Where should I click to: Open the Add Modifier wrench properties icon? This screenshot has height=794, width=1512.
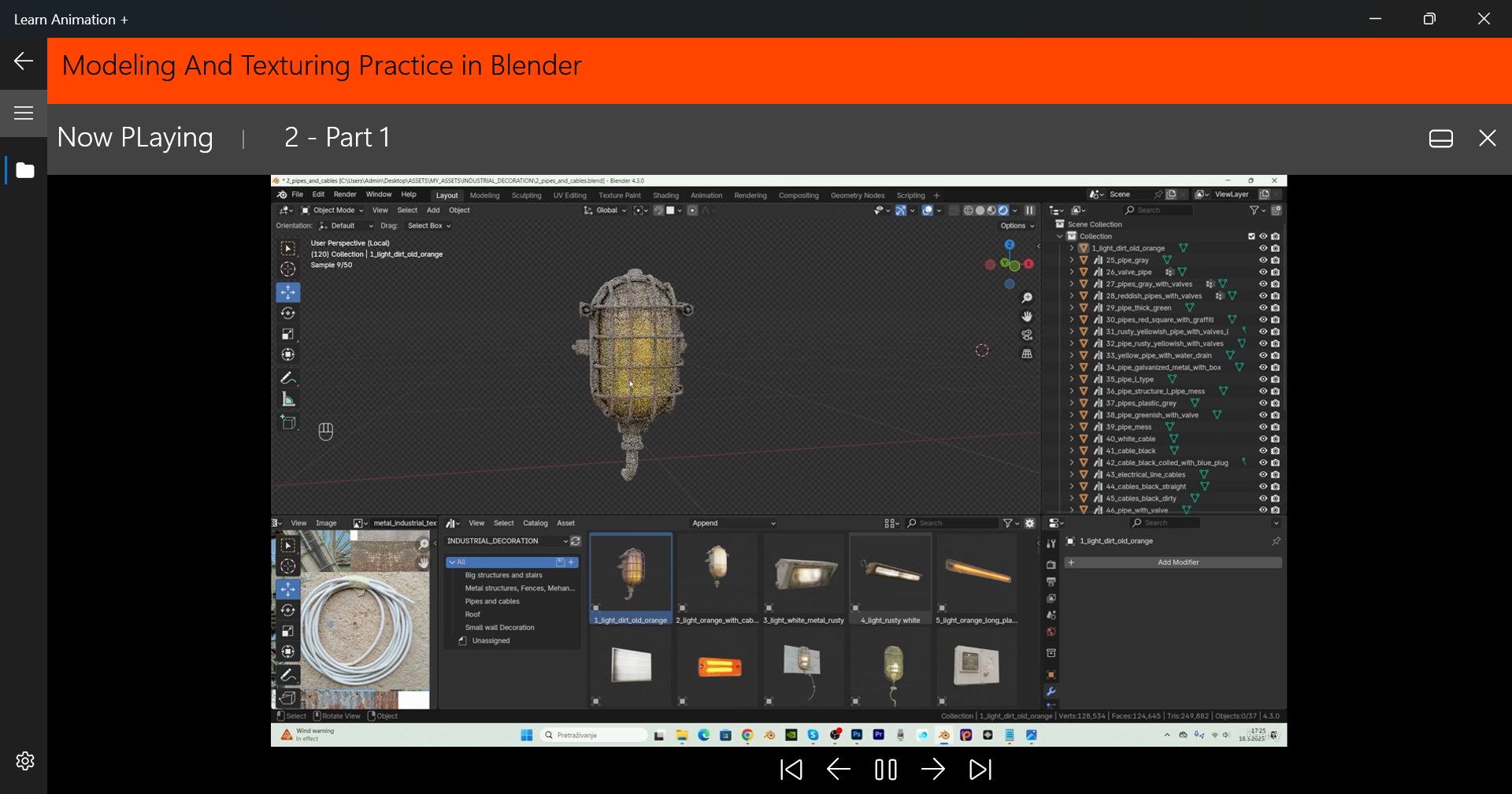click(x=1051, y=691)
